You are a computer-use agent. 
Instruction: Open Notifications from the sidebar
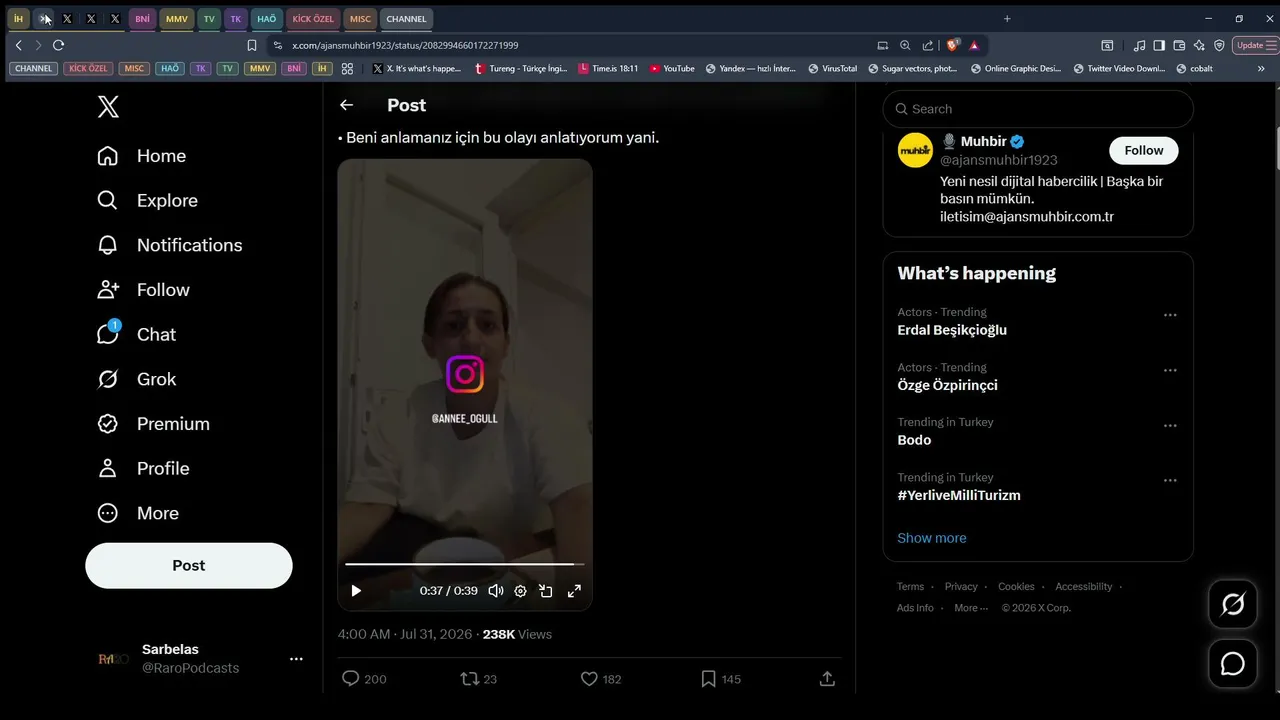(x=169, y=245)
